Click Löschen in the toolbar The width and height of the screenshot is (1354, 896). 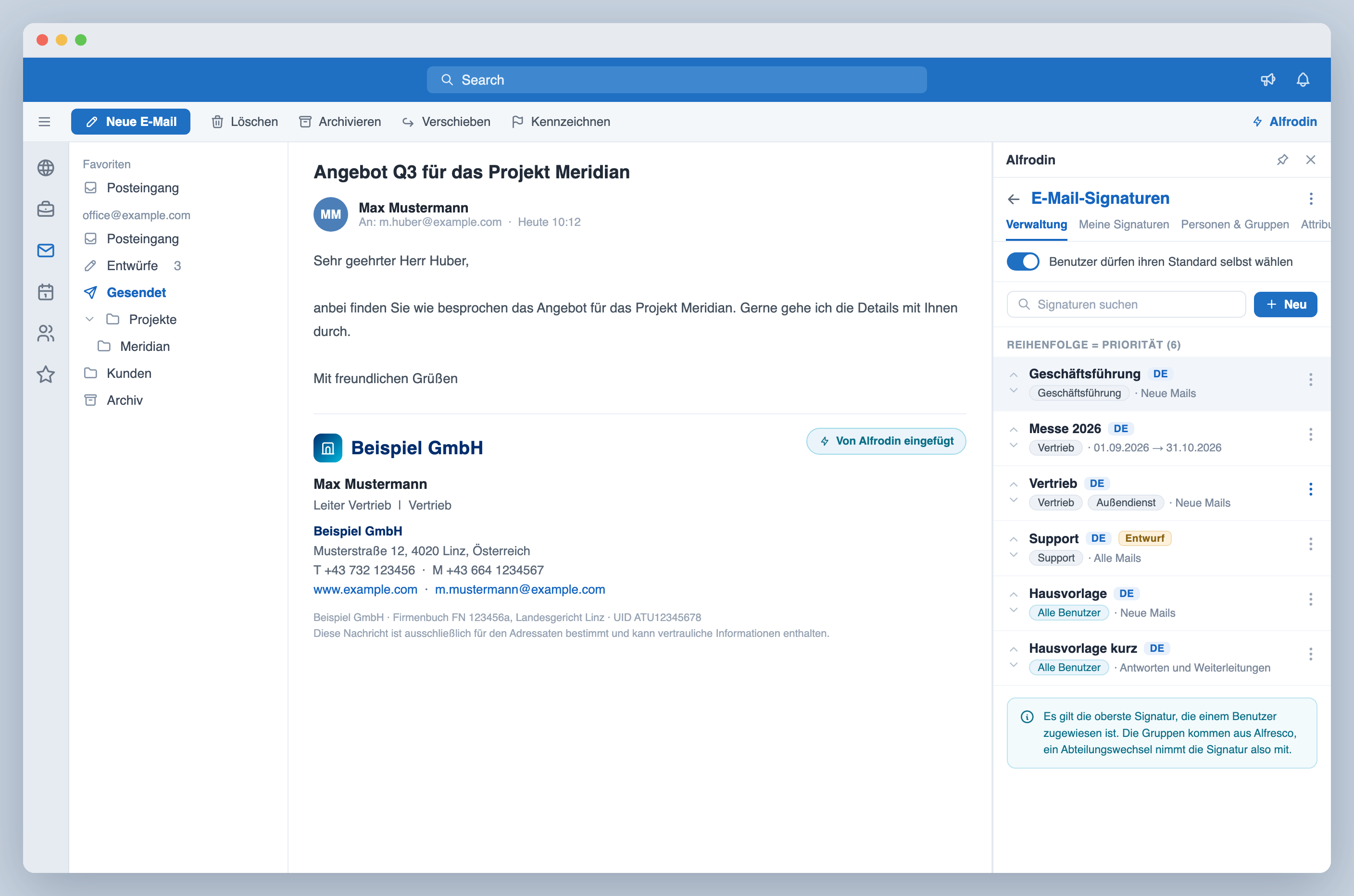[x=245, y=122]
